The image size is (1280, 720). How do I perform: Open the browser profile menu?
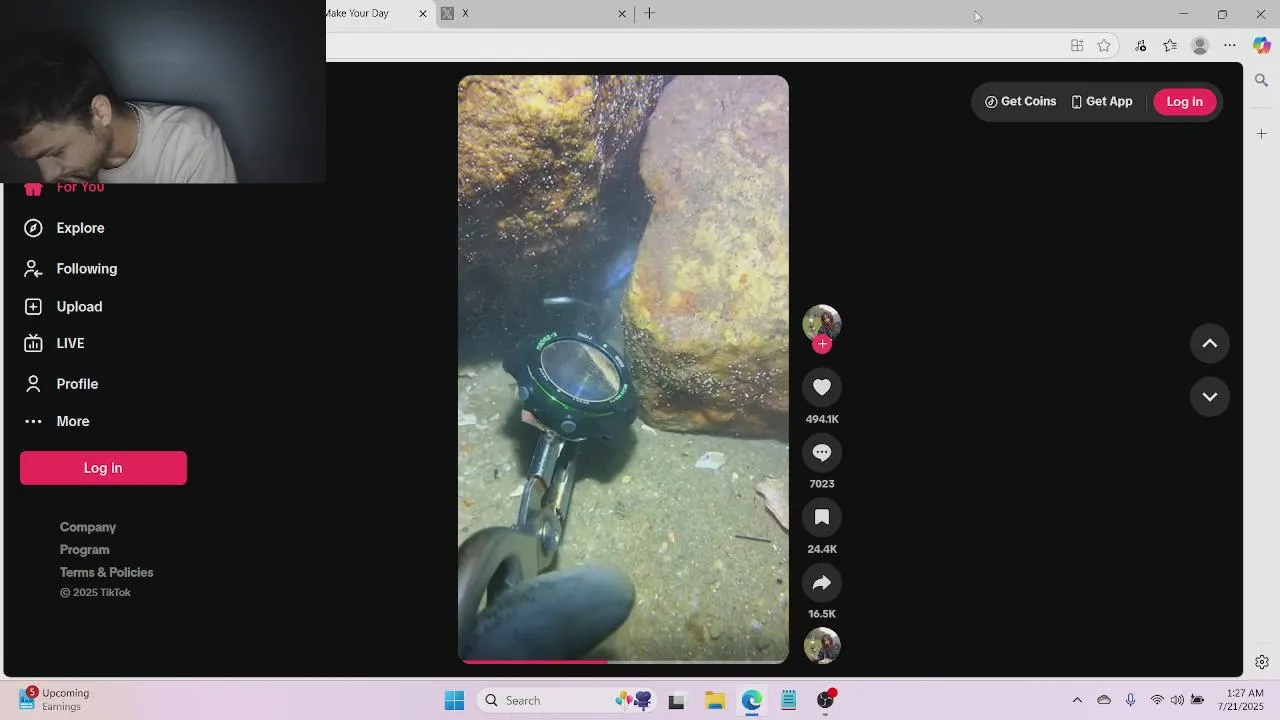(1200, 46)
